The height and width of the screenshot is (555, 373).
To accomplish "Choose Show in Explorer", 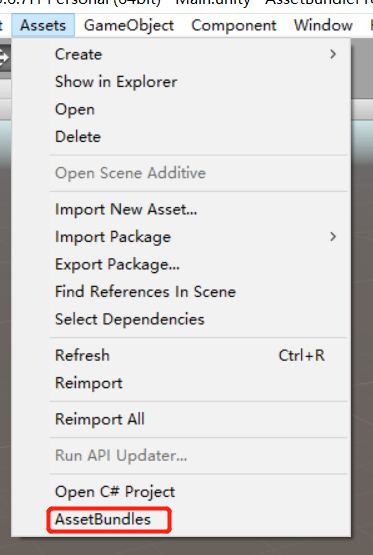I will pyautogui.click(x=181, y=82).
